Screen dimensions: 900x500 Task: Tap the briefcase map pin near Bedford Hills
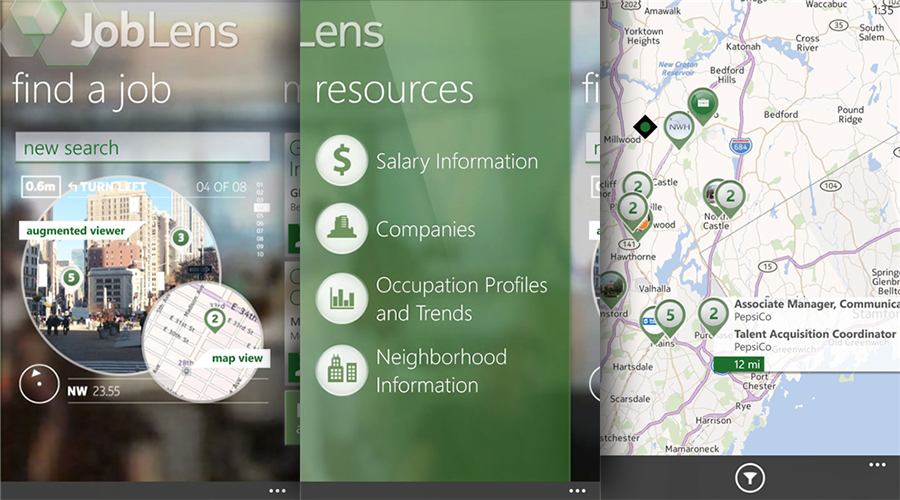click(x=704, y=104)
